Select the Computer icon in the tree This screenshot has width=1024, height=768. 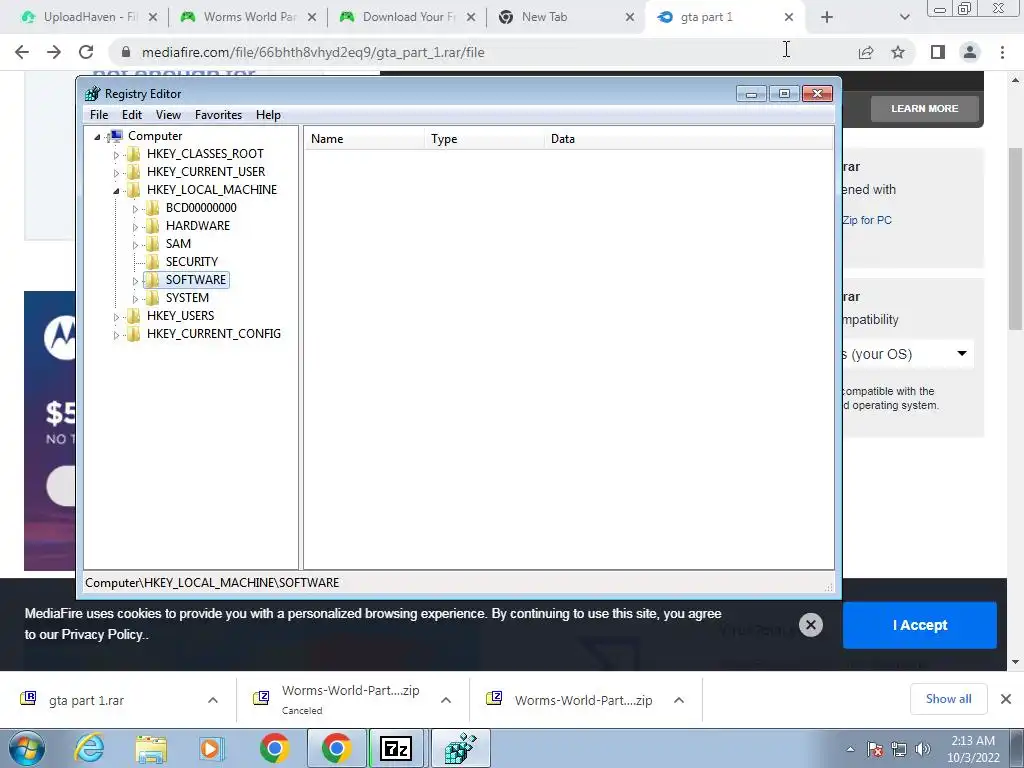pos(116,136)
